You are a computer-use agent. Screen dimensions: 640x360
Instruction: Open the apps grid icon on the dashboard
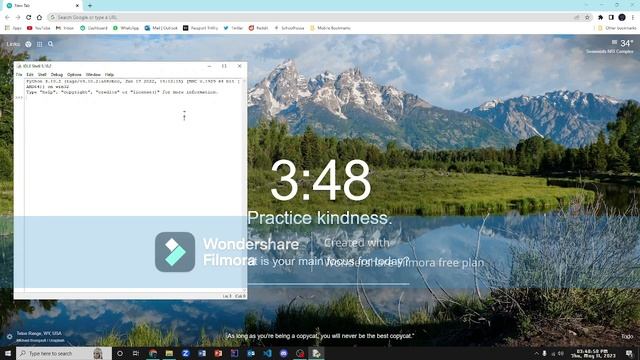[40, 44]
